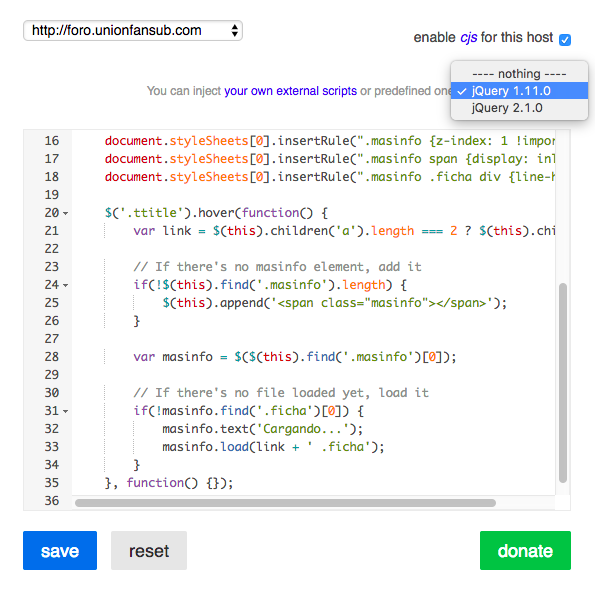Collapse the code fold arrow at line 24

(x=66, y=285)
